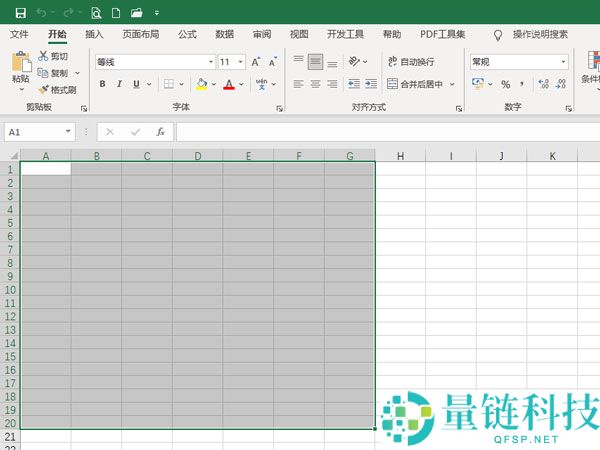Click the Save icon in quick access toolbar
Image resolution: width=600 pixels, height=450 pixels.
21,13
